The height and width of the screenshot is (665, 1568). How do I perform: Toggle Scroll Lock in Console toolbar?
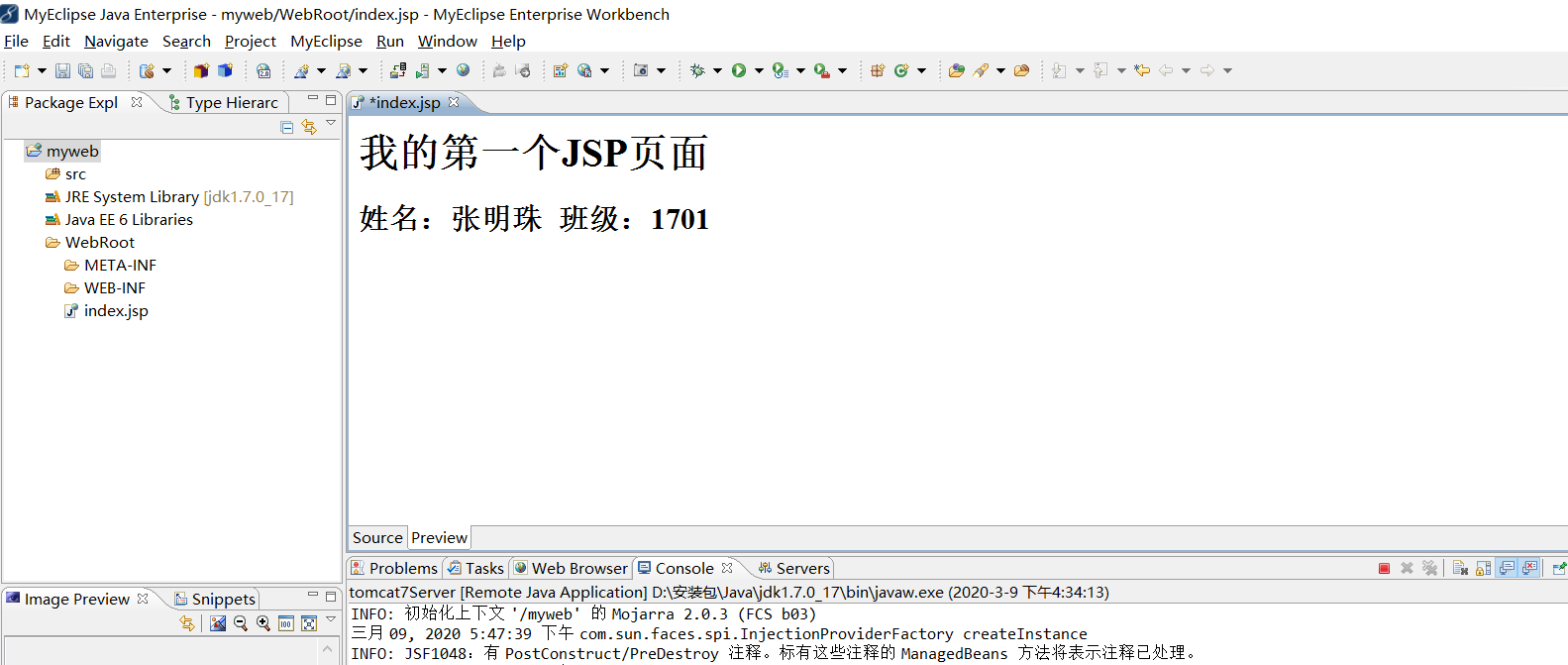coord(1483,568)
